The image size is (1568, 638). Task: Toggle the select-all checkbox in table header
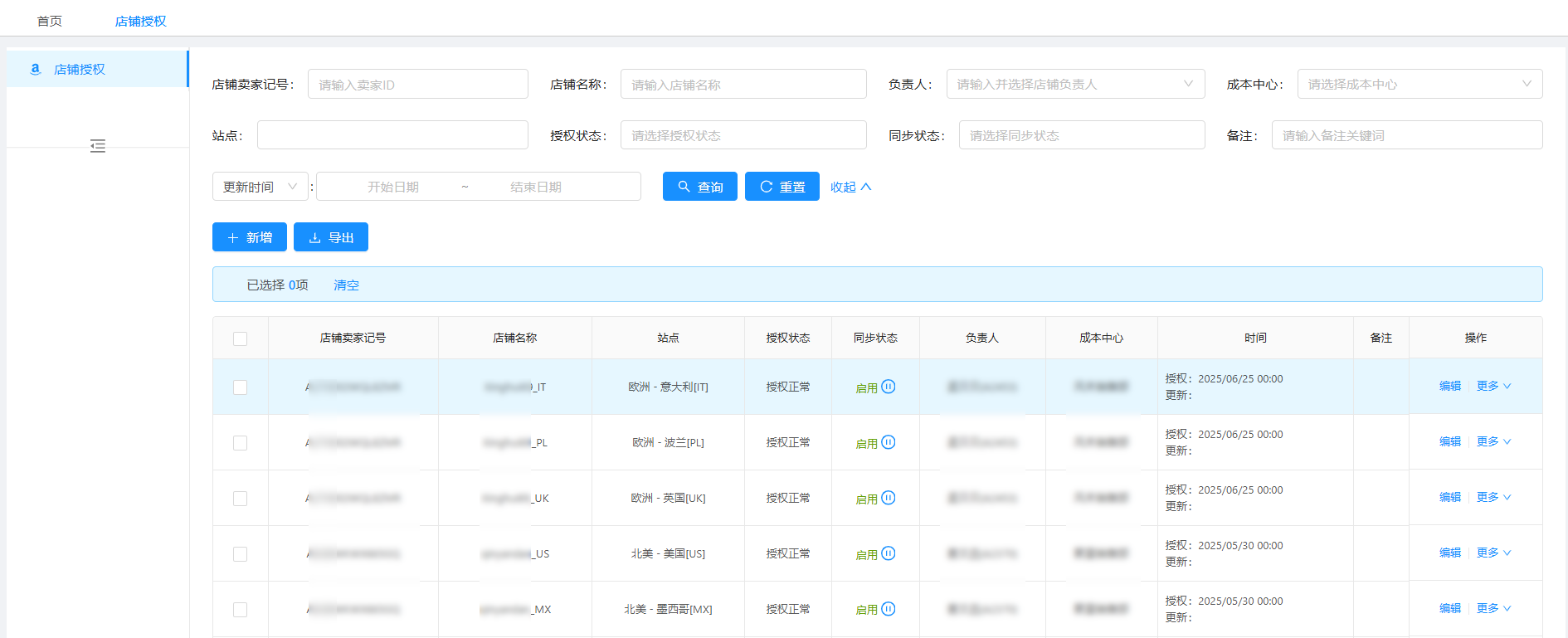(241, 338)
